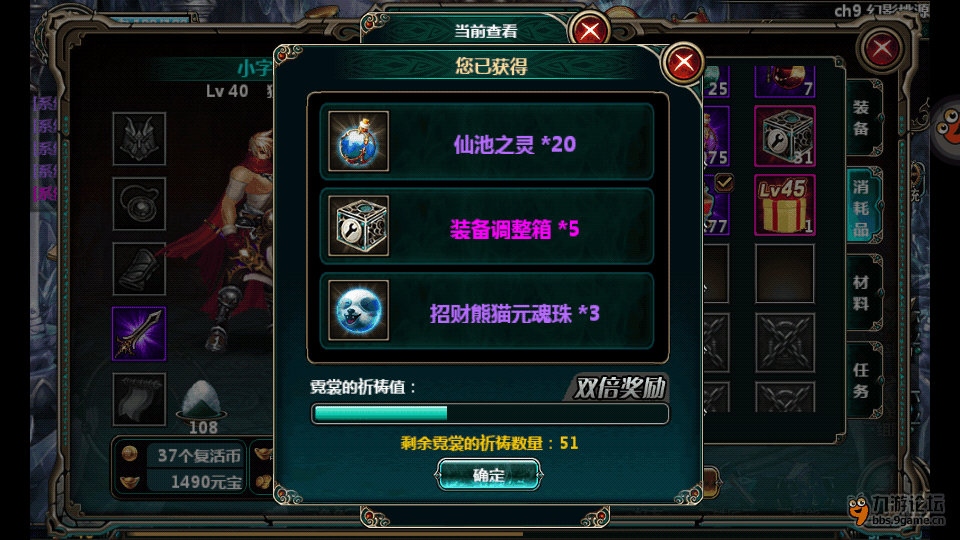Close the 您已获得 reward popup
This screenshot has height=540, width=960.
[683, 62]
